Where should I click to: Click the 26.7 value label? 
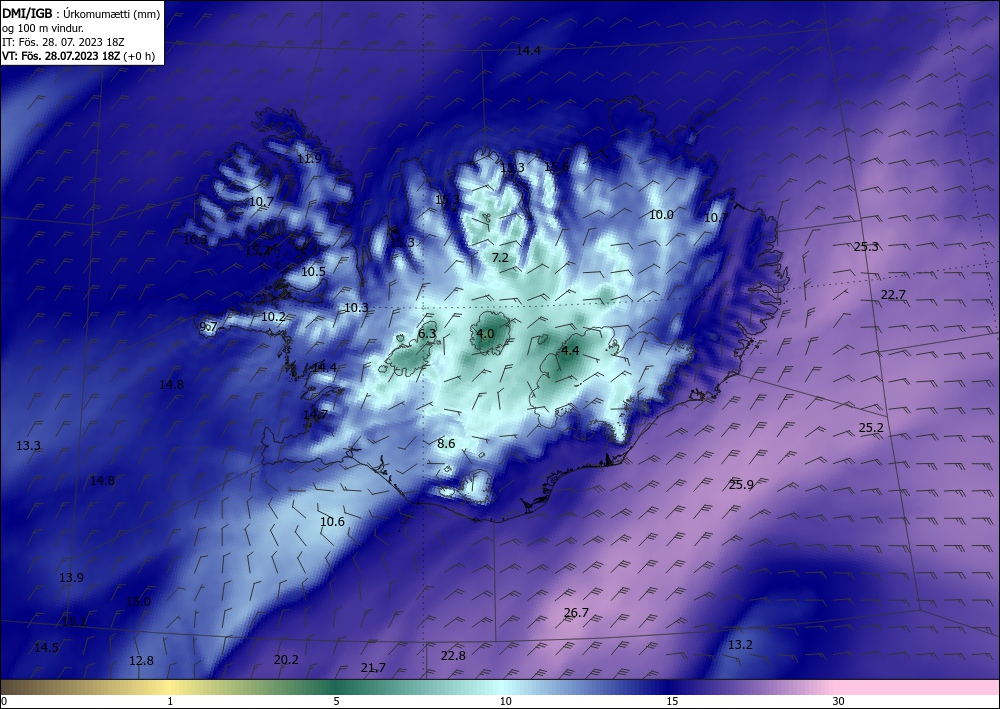tap(576, 613)
